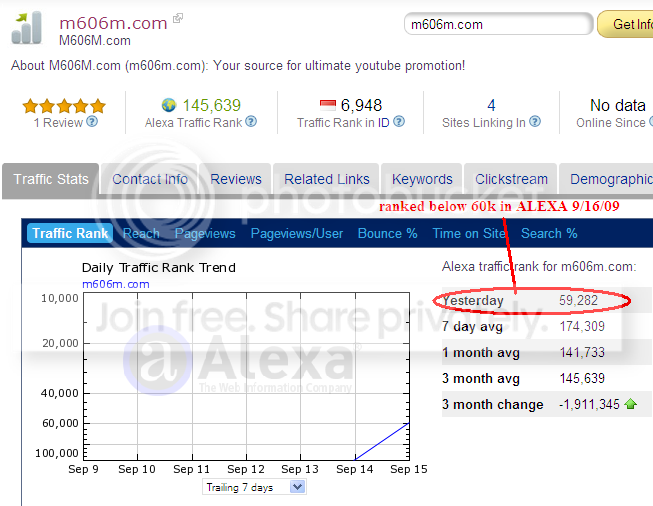Switch chart to Time on Site
653x506 pixels.
pos(469,233)
